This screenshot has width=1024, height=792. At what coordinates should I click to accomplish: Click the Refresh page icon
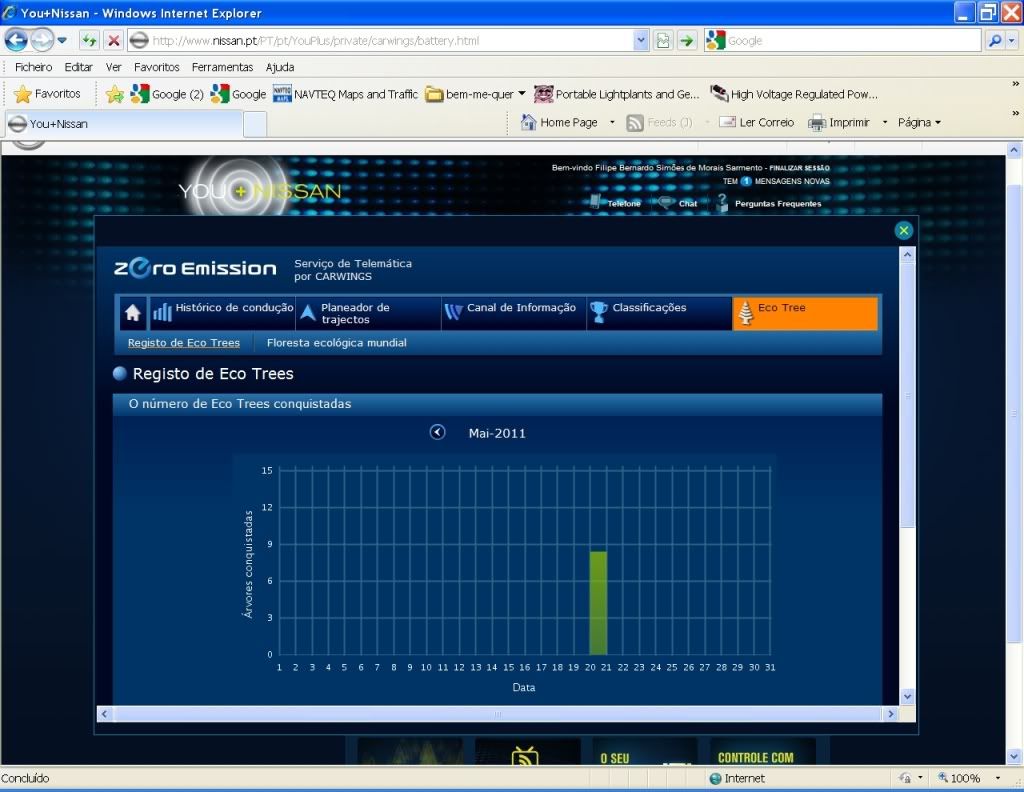tap(89, 40)
